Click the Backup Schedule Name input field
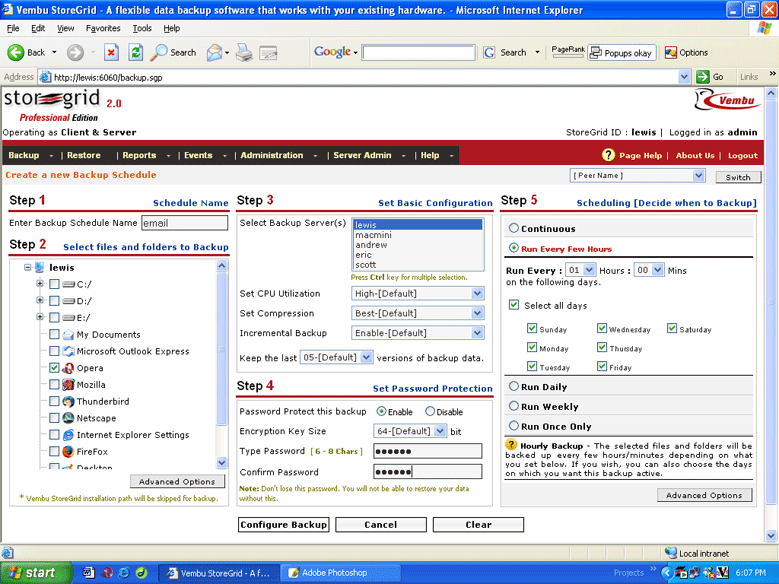The height and width of the screenshot is (584, 779). click(184, 223)
